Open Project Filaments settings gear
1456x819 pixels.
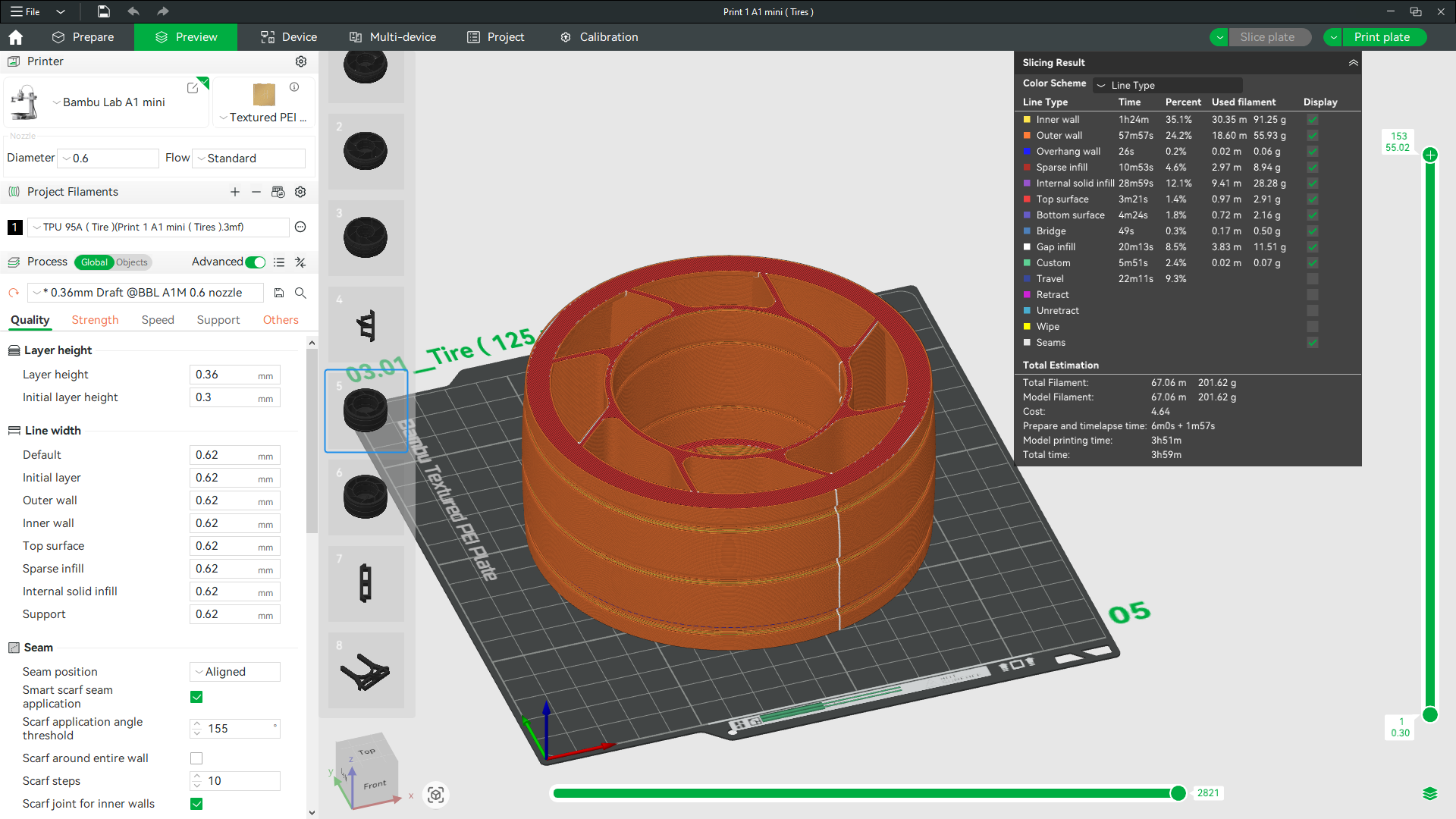point(300,192)
